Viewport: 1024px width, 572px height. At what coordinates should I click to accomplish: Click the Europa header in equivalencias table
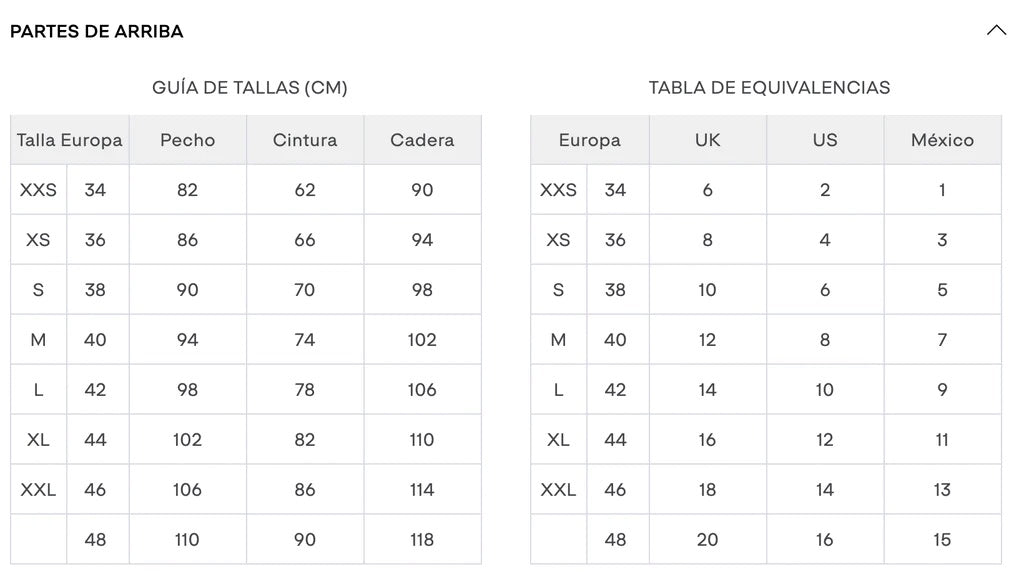coord(590,140)
